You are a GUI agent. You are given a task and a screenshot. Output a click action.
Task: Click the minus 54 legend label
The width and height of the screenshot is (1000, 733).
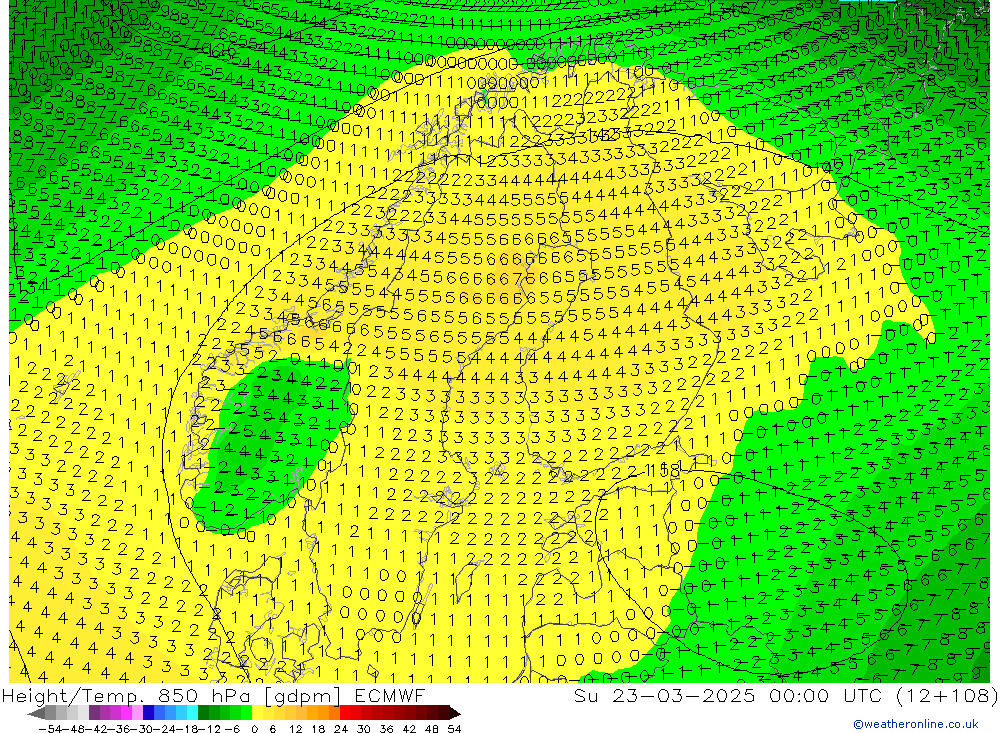pos(50,729)
